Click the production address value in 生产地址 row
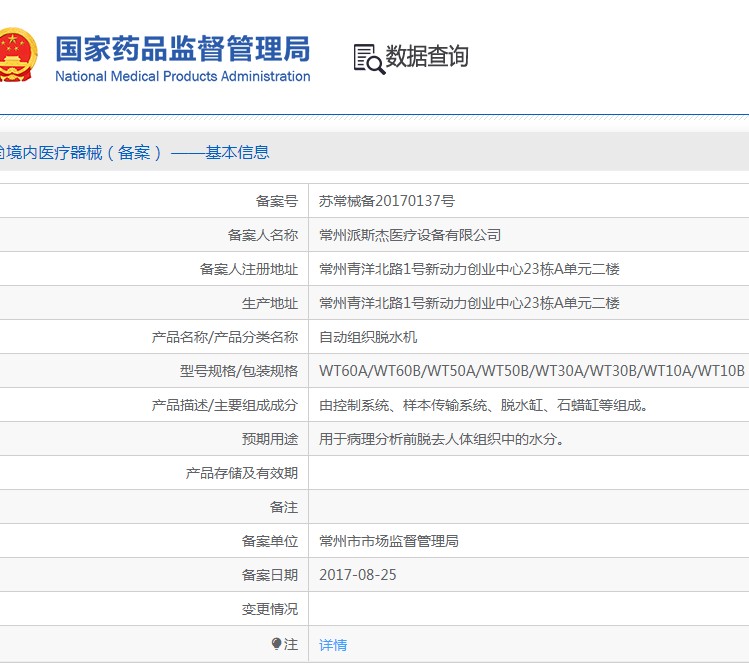The width and height of the screenshot is (749, 669). [469, 303]
